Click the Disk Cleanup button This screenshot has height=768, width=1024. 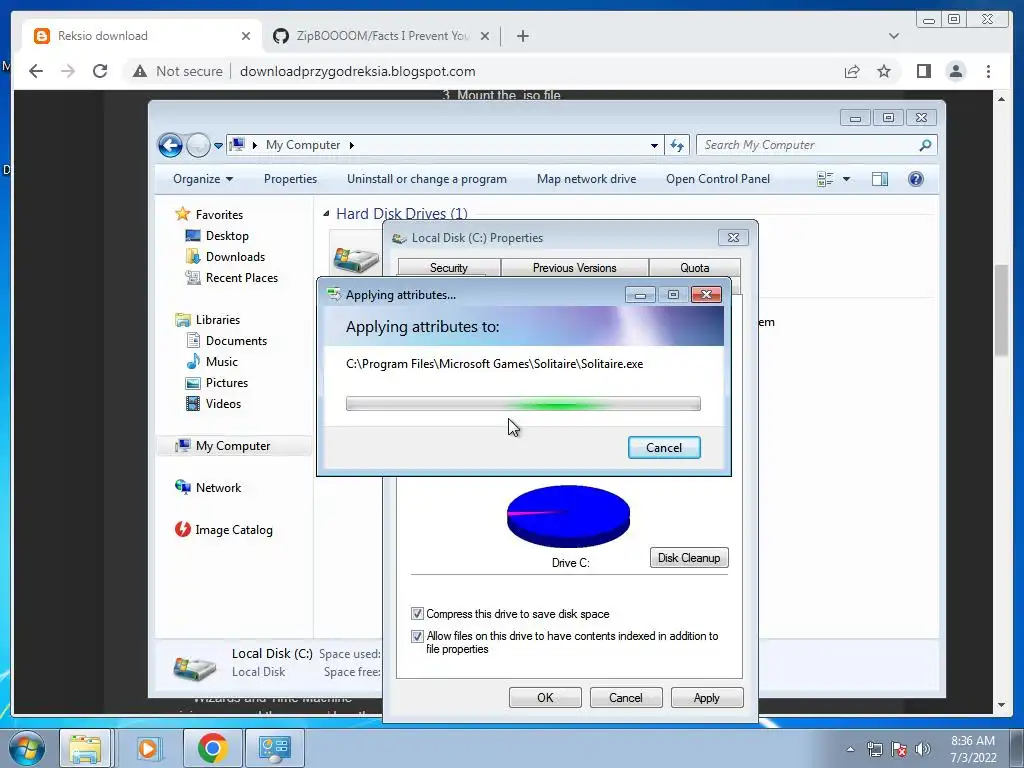click(688, 558)
